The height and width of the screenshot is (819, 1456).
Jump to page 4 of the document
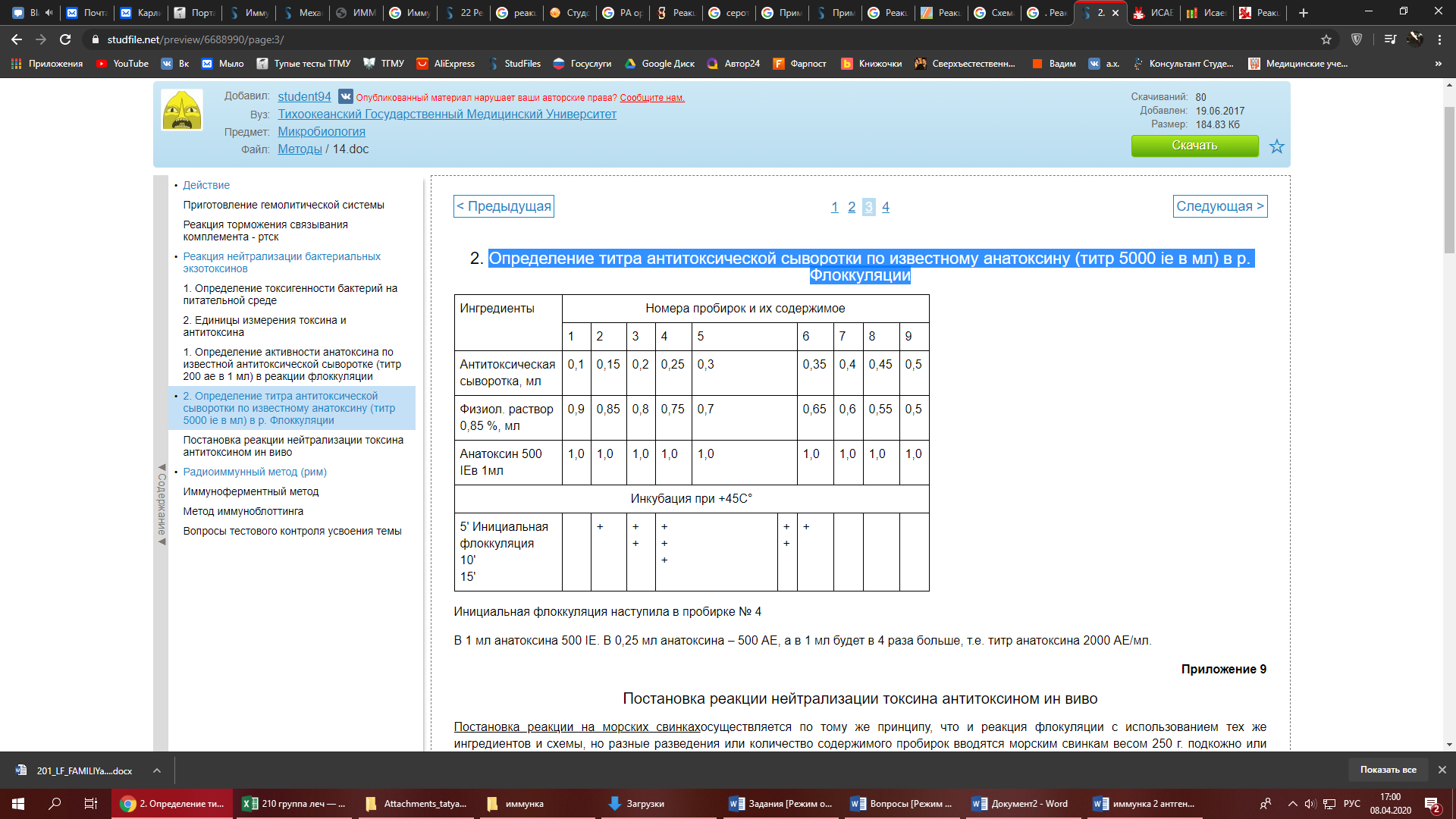(x=885, y=207)
